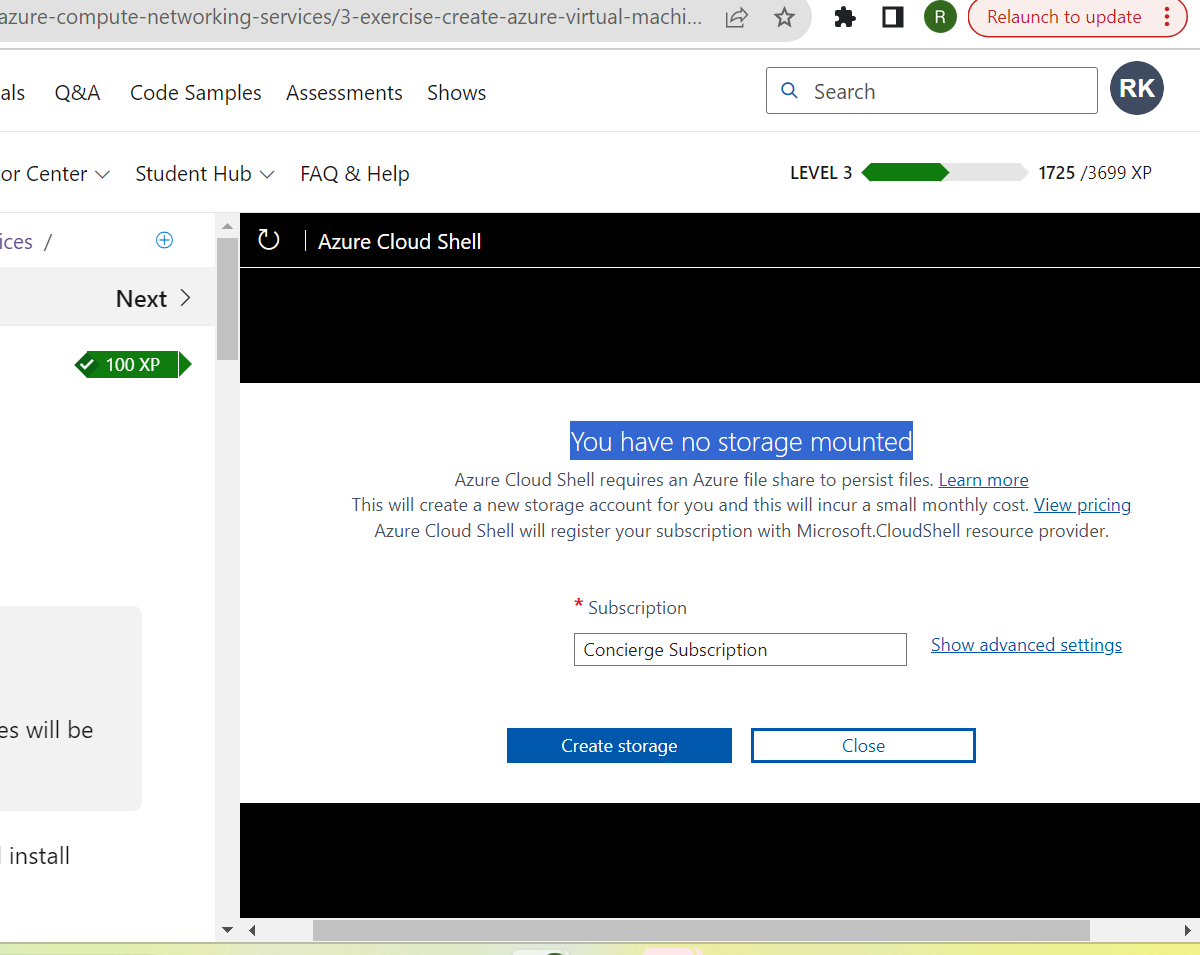Click the circled plus icon in left sidebar
Image resolution: width=1200 pixels, height=955 pixels.
pyautogui.click(x=163, y=240)
